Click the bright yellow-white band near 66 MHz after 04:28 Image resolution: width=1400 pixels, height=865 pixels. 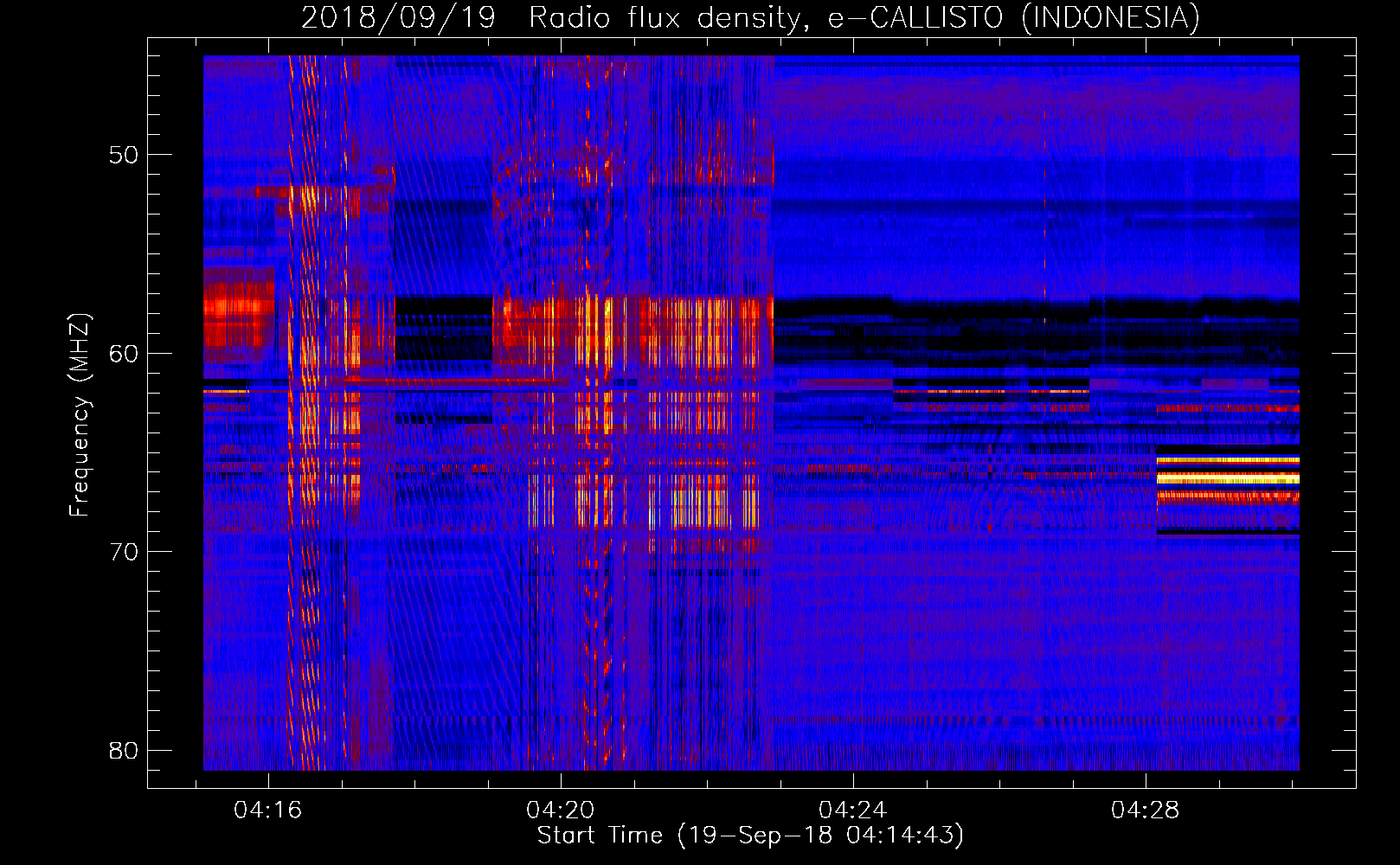coord(1228,477)
